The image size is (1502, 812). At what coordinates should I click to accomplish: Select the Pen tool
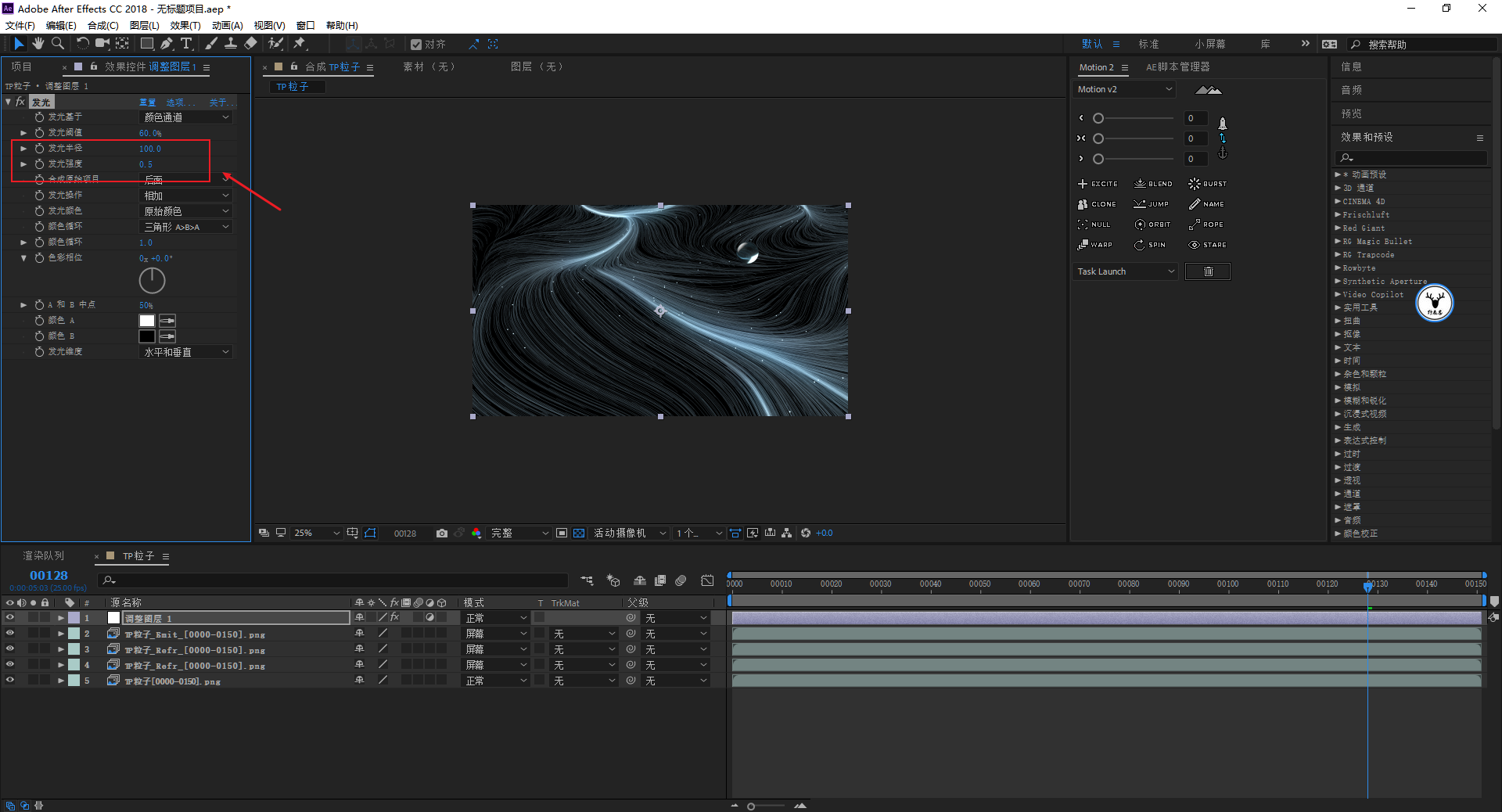167,44
